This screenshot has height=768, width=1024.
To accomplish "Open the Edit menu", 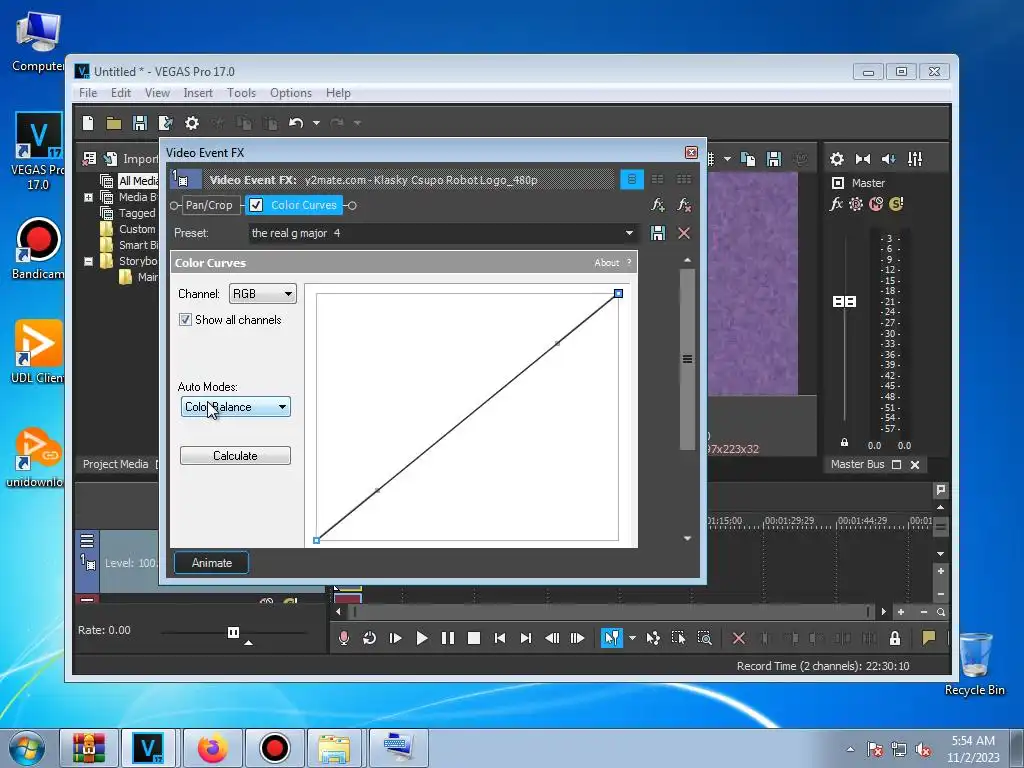I will pos(121,93).
